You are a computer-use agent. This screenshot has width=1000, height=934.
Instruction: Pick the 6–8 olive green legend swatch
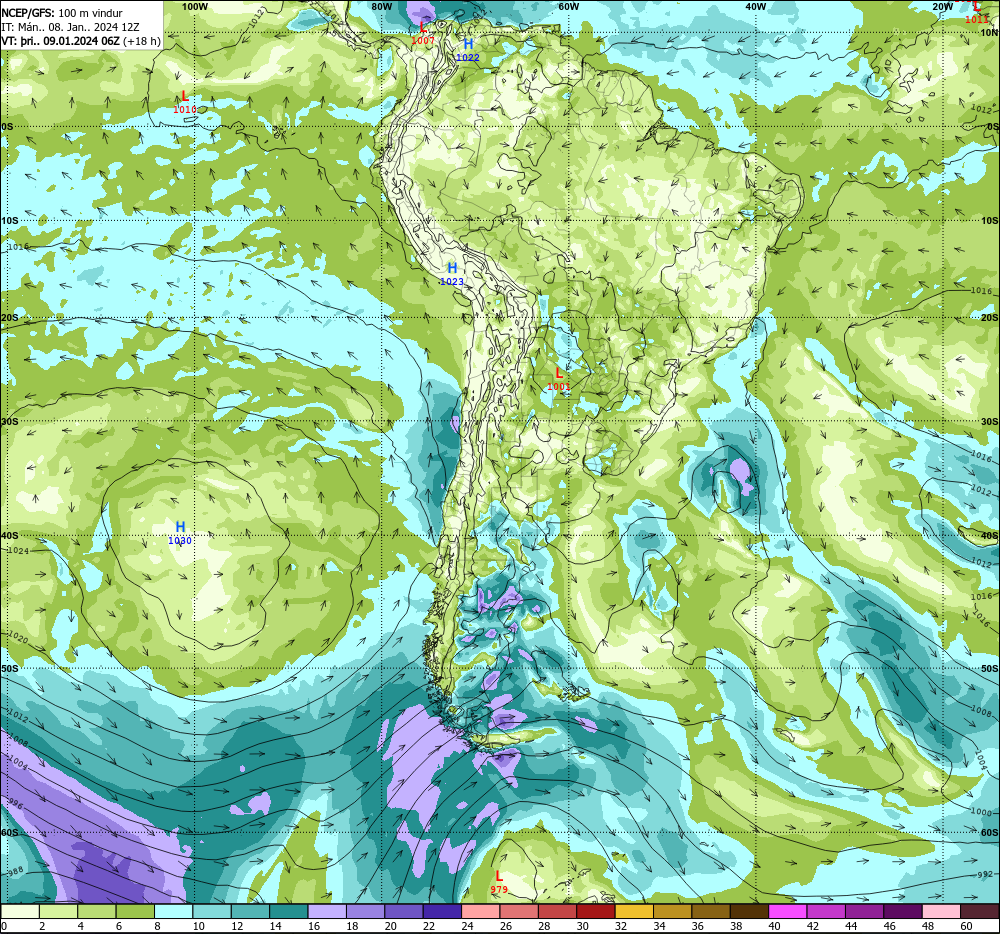(135, 912)
